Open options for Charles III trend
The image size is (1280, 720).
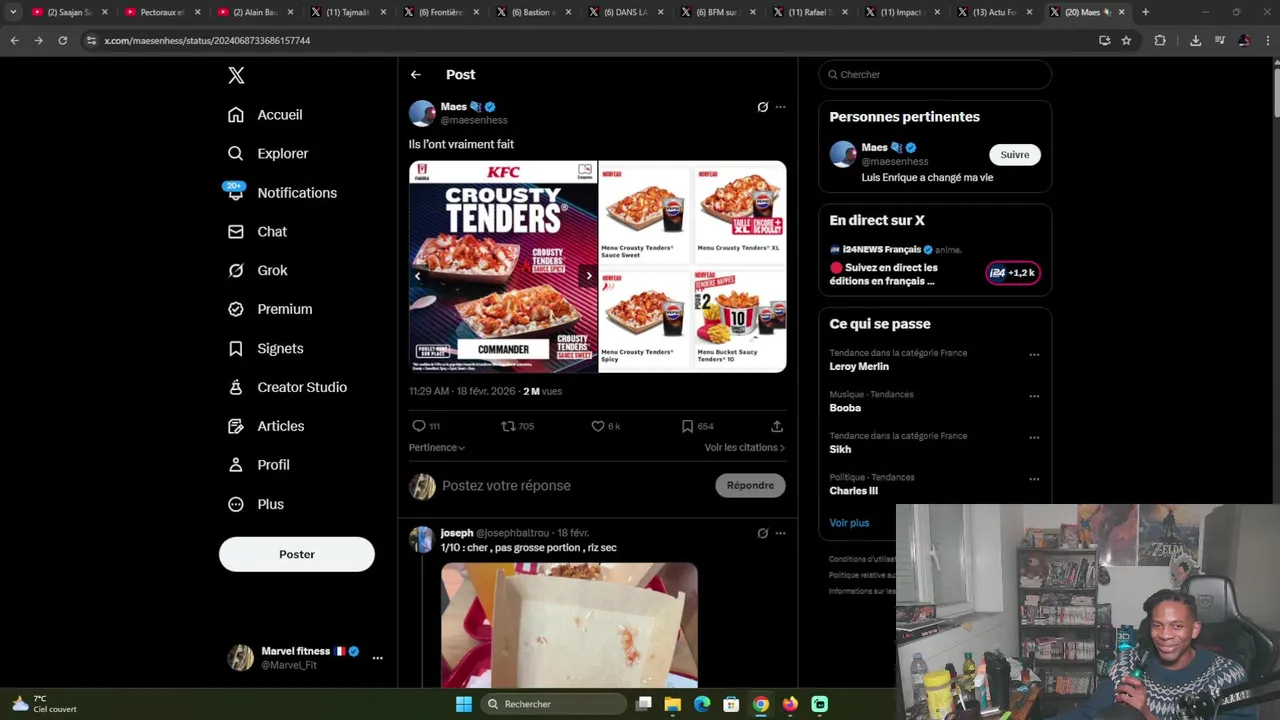tap(1034, 479)
